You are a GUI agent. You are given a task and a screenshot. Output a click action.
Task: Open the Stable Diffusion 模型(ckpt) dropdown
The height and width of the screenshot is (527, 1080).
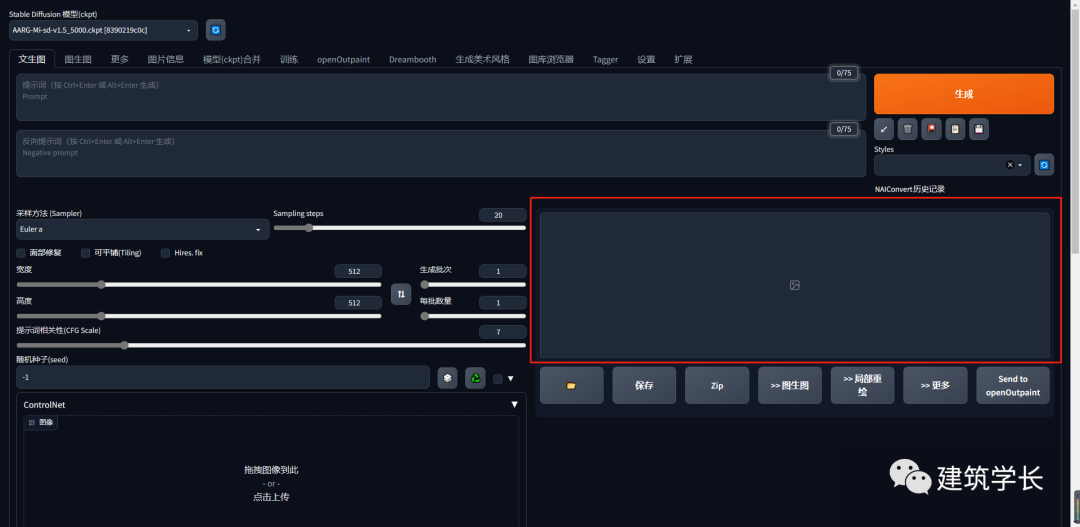coord(103,30)
